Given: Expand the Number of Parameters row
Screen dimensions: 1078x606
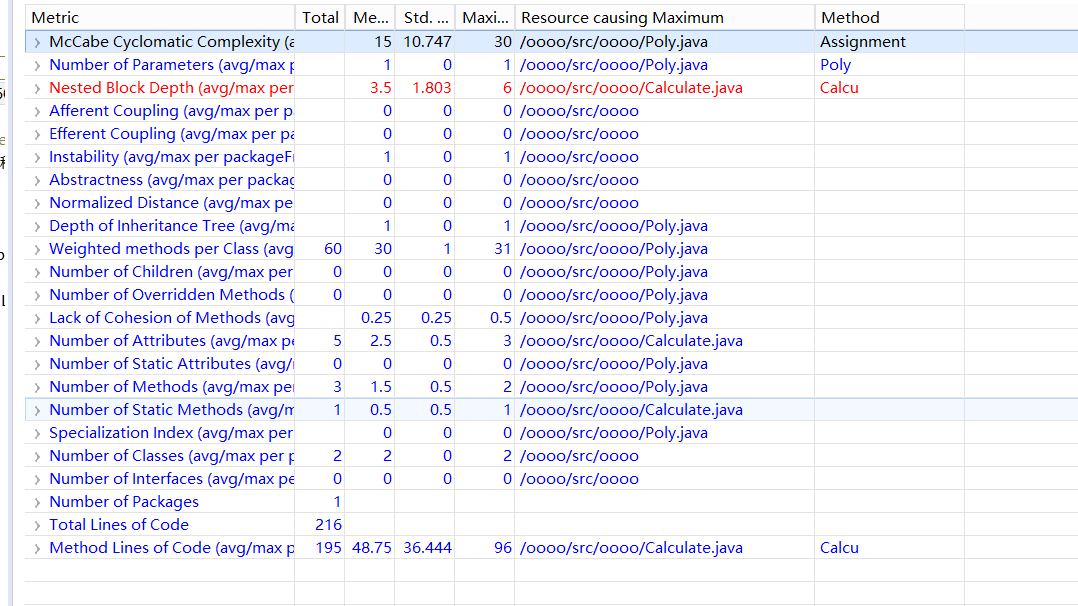Looking at the screenshot, I should coord(38,65).
